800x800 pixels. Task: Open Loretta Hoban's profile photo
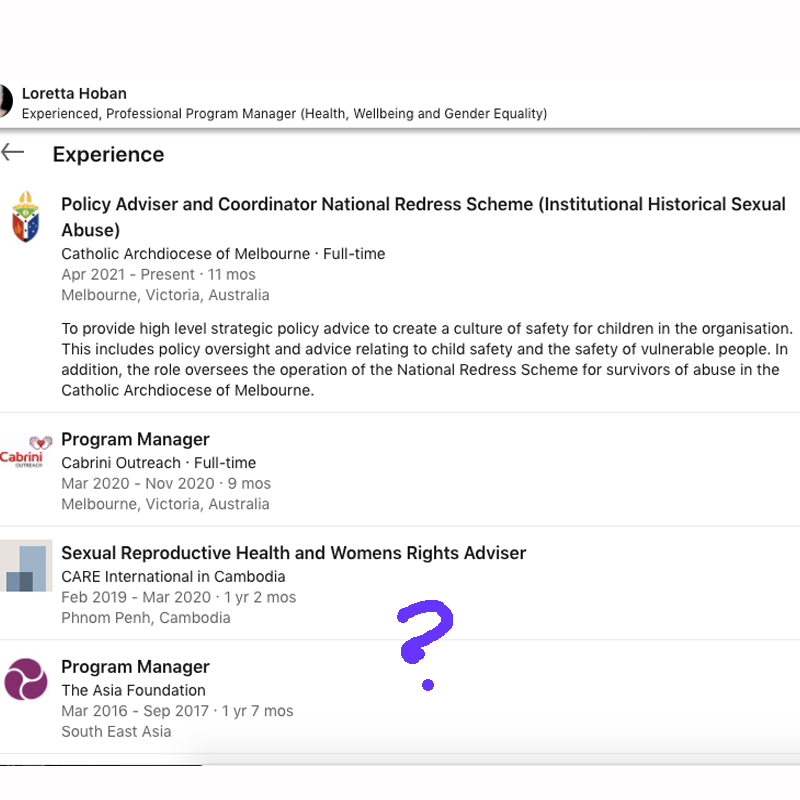[5, 100]
